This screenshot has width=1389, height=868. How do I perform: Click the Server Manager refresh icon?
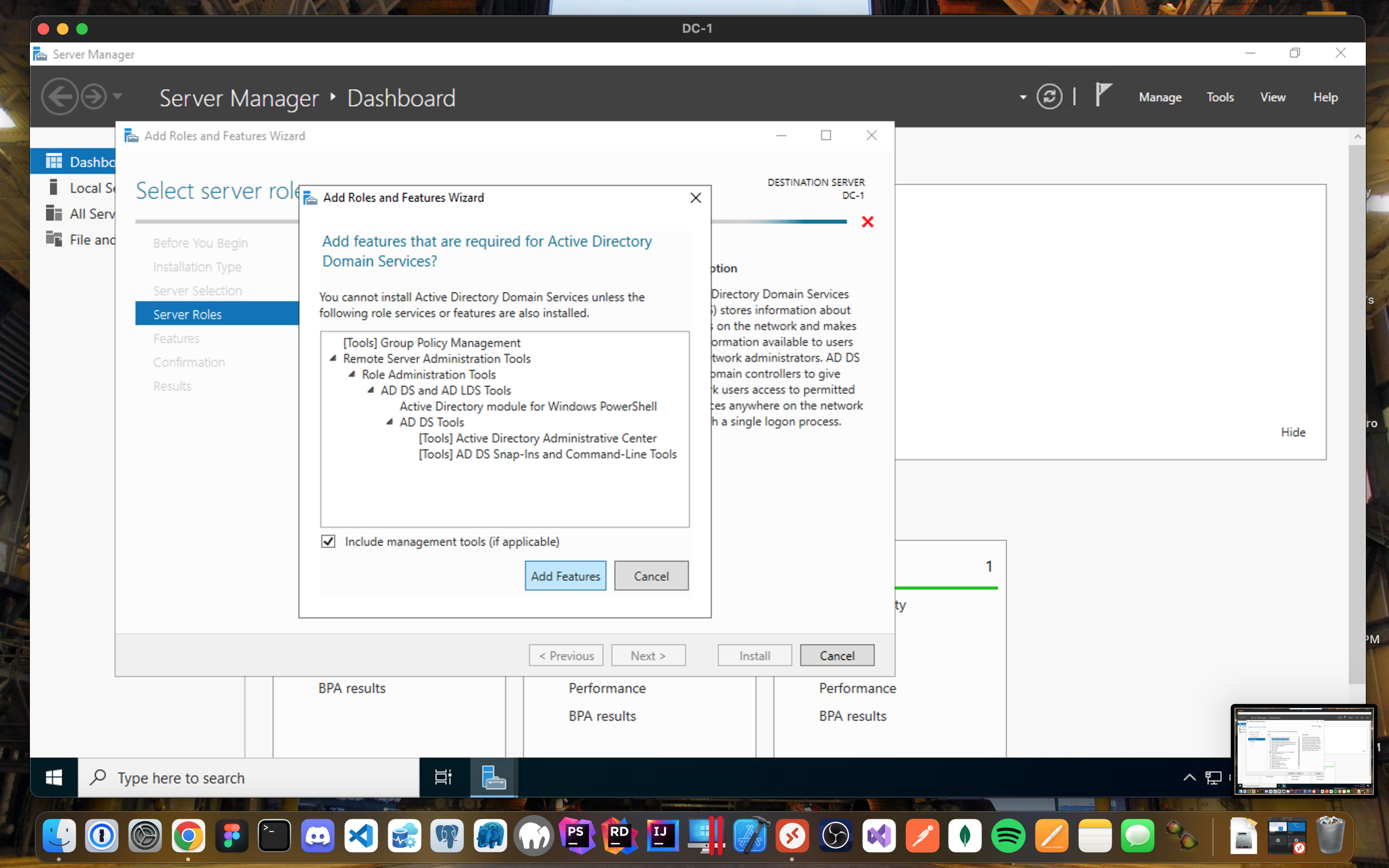[1049, 96]
